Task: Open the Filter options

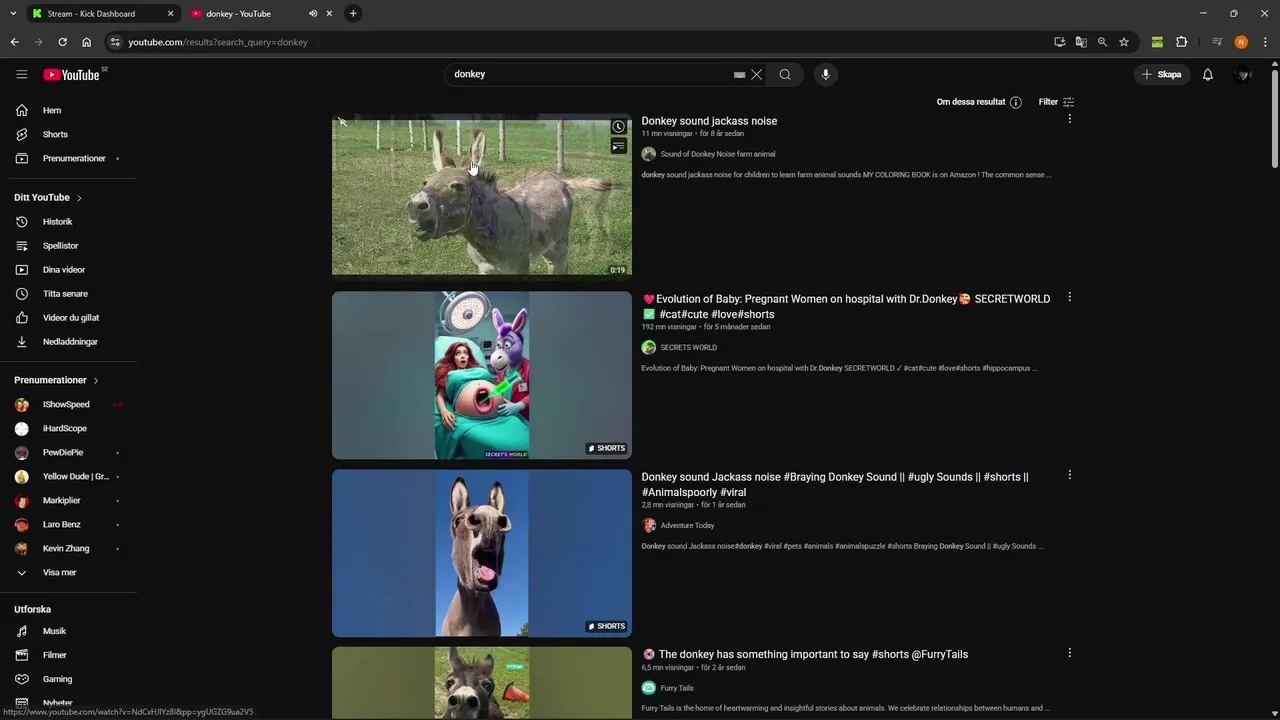Action: click(x=1056, y=102)
